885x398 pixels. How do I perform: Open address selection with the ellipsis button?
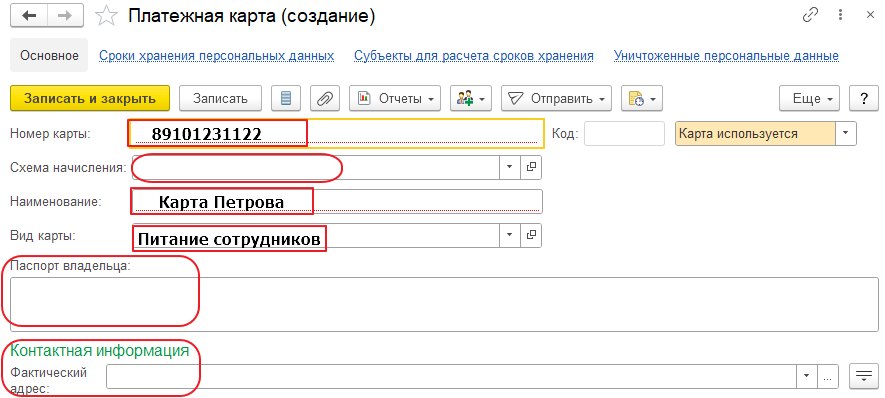(x=827, y=377)
